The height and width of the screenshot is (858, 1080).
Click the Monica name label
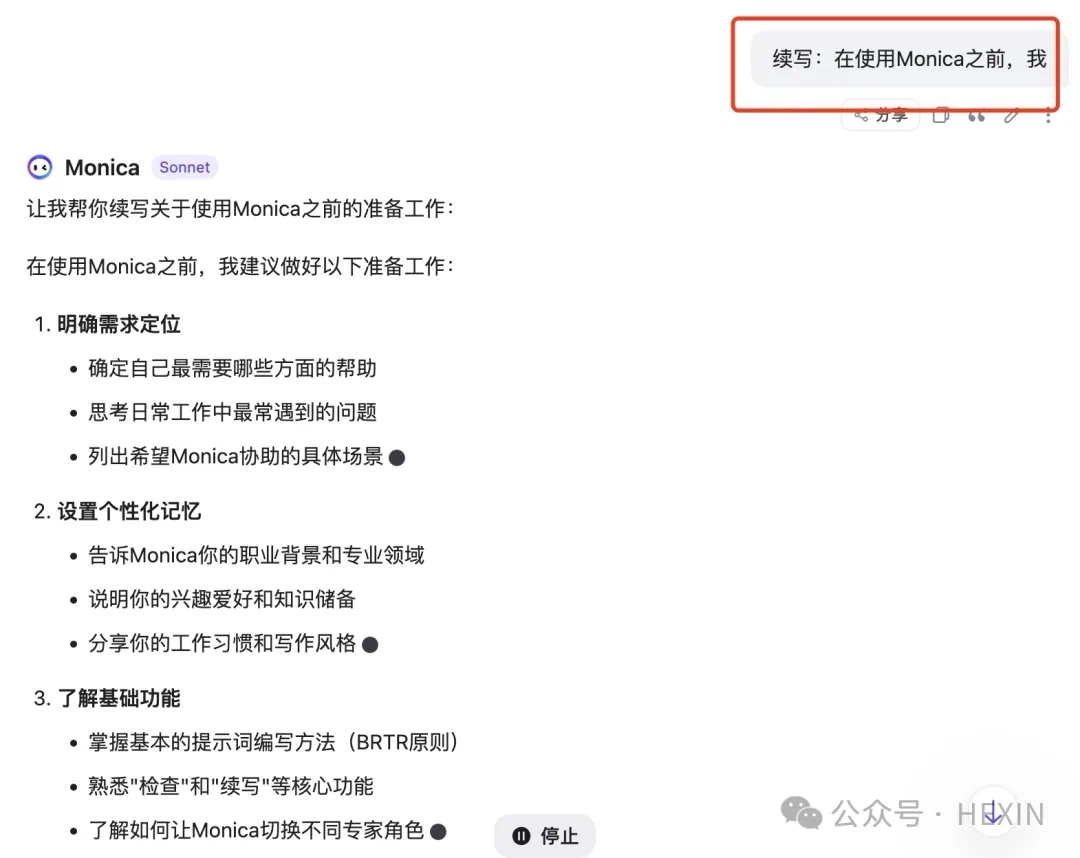(x=102, y=167)
